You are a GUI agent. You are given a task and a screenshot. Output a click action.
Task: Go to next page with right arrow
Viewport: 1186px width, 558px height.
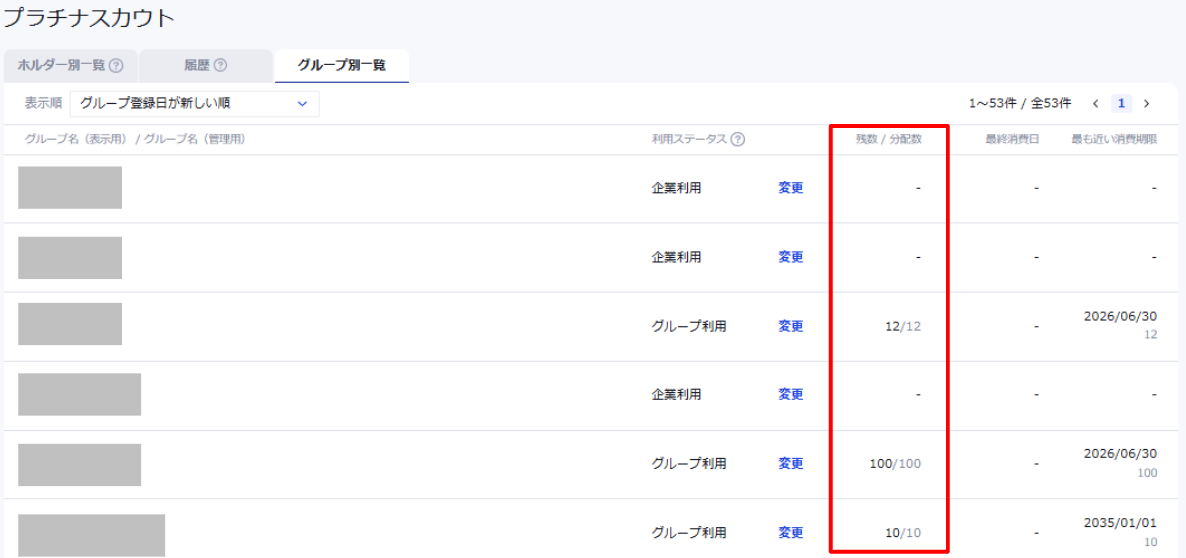[x=1146, y=104]
